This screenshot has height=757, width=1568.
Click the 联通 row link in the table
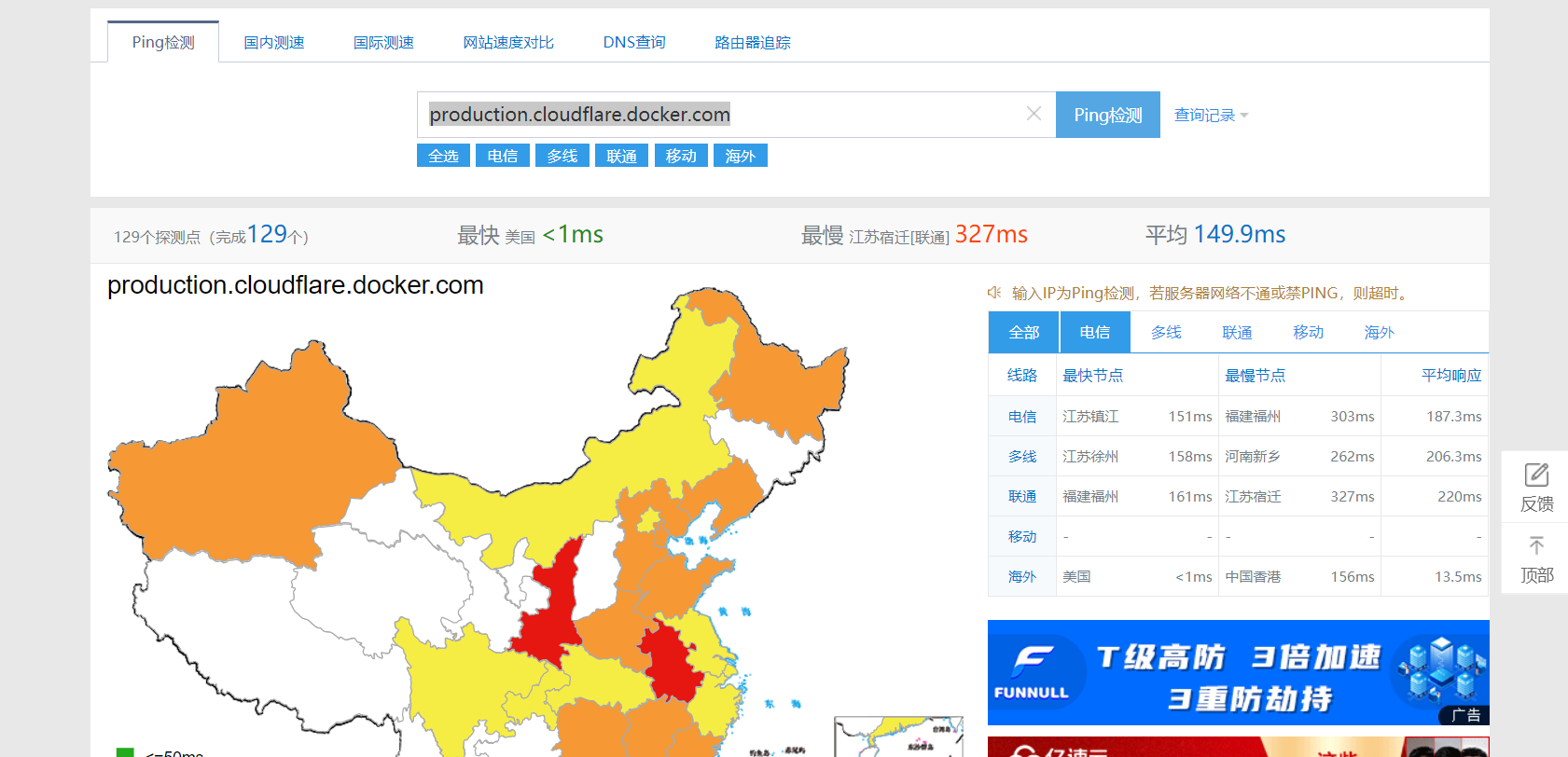click(1022, 497)
